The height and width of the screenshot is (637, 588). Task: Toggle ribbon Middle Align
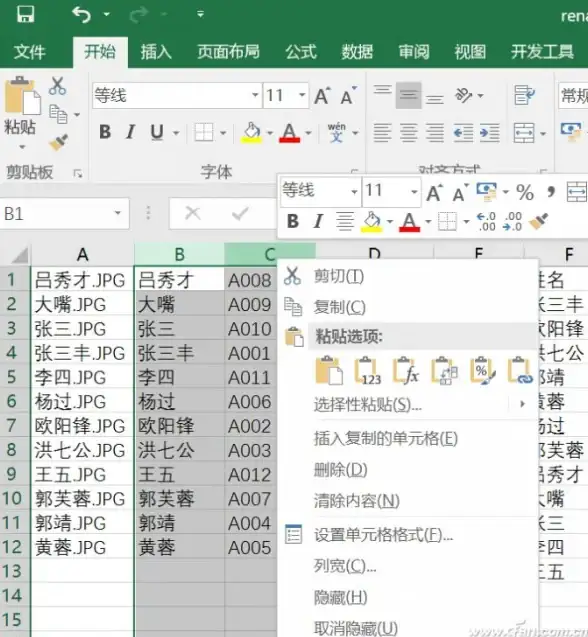point(408,95)
